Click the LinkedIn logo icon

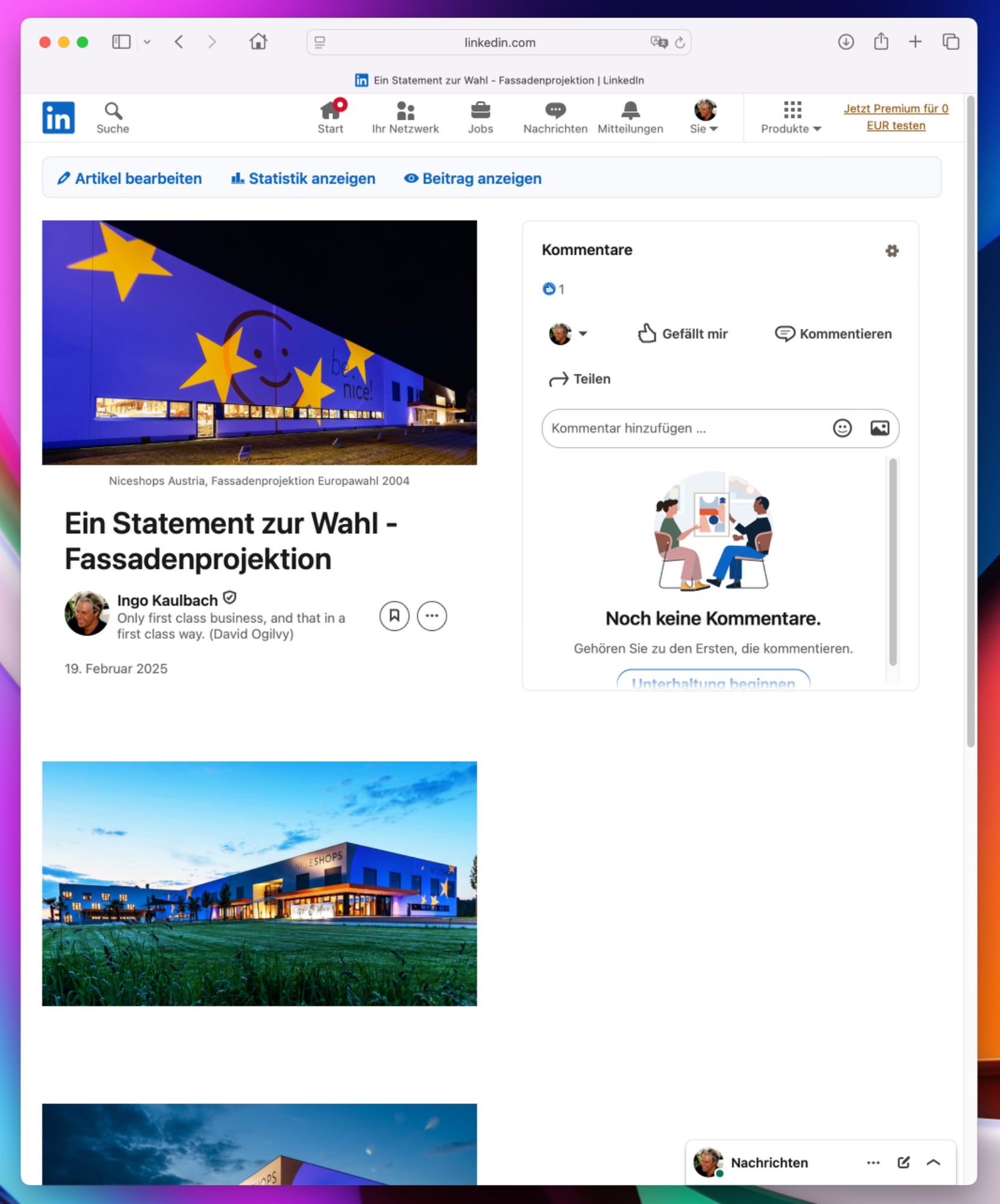coord(58,117)
